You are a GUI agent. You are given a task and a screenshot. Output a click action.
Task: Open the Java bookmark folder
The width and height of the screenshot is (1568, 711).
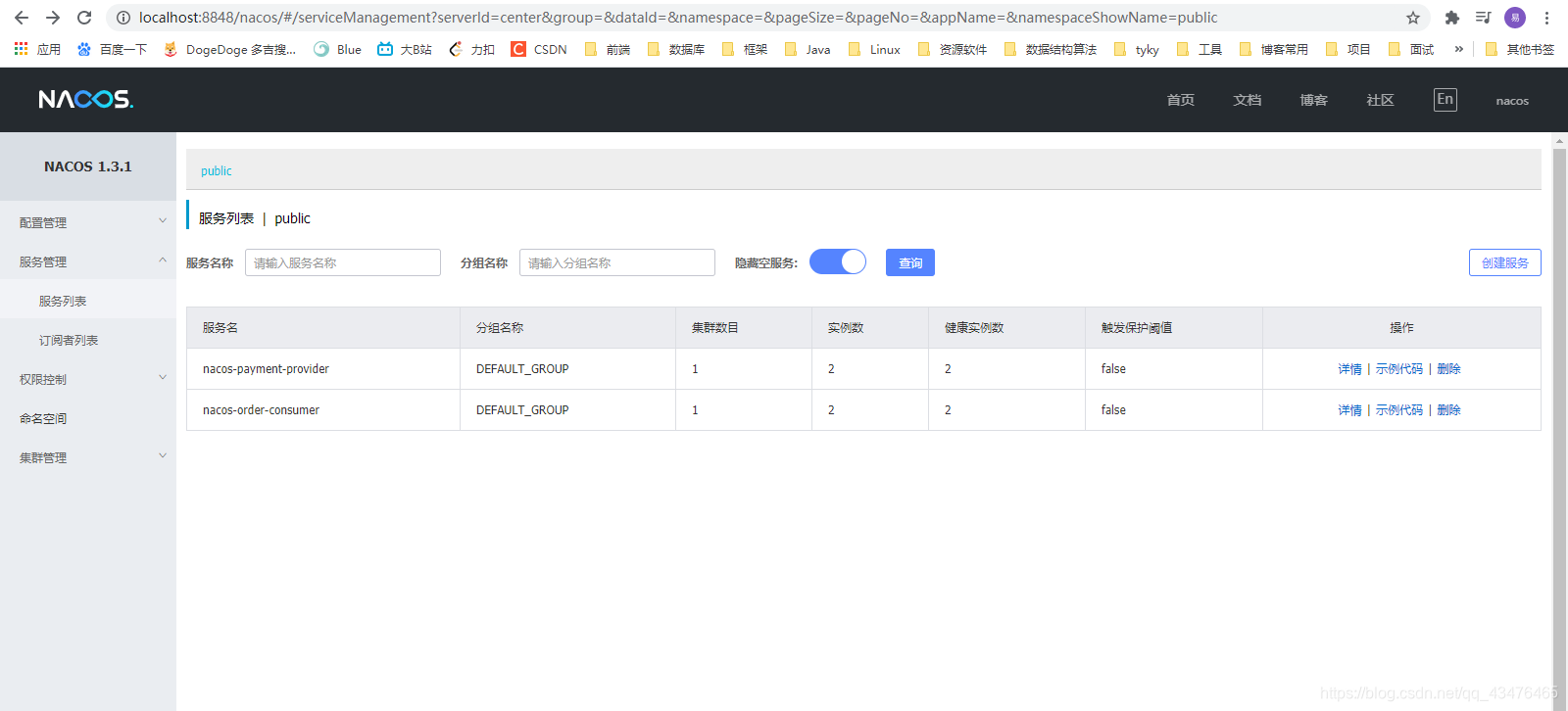click(808, 49)
